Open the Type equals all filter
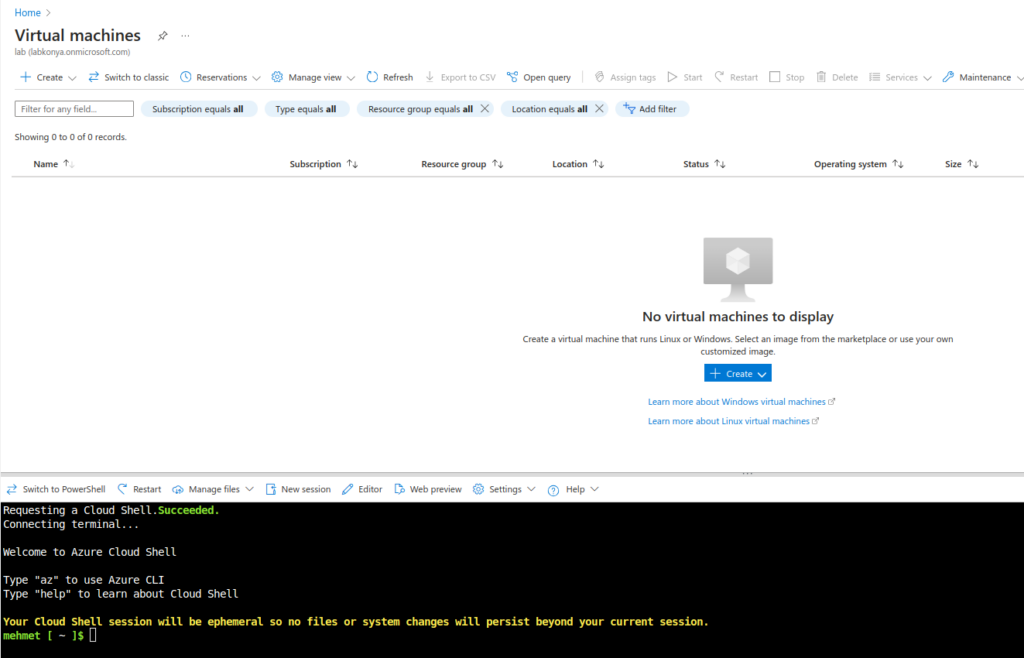 [306, 109]
